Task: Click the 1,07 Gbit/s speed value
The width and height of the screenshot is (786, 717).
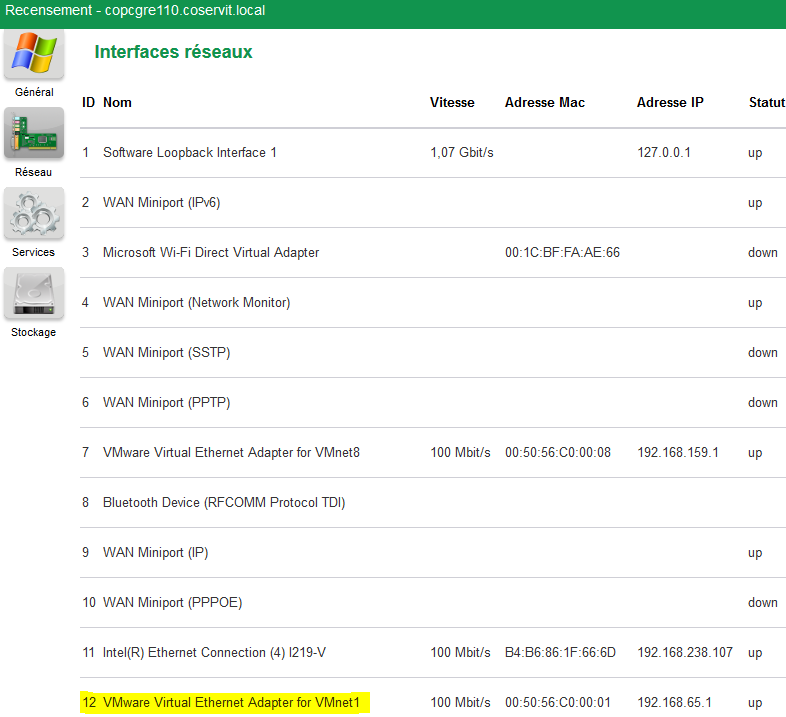Action: (462, 152)
